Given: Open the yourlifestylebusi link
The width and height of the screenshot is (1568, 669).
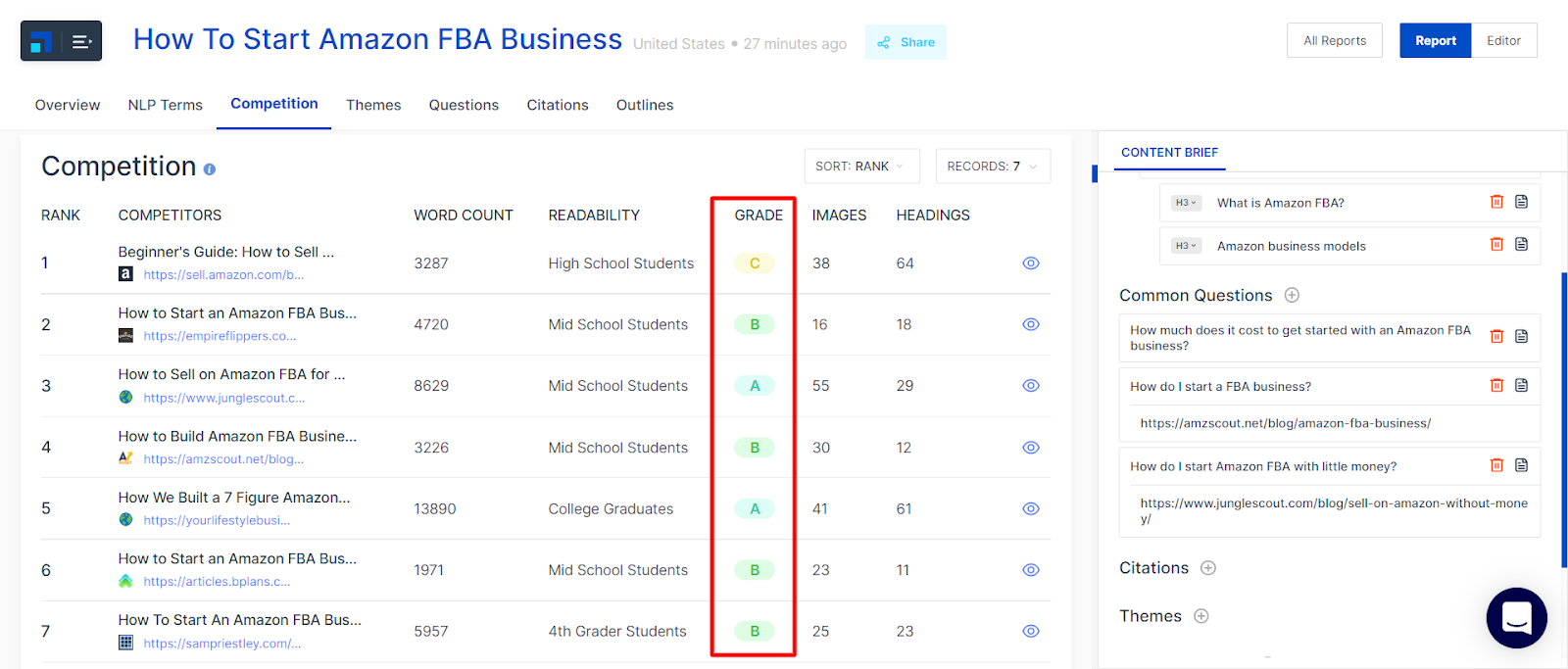Looking at the screenshot, I should pos(217,520).
